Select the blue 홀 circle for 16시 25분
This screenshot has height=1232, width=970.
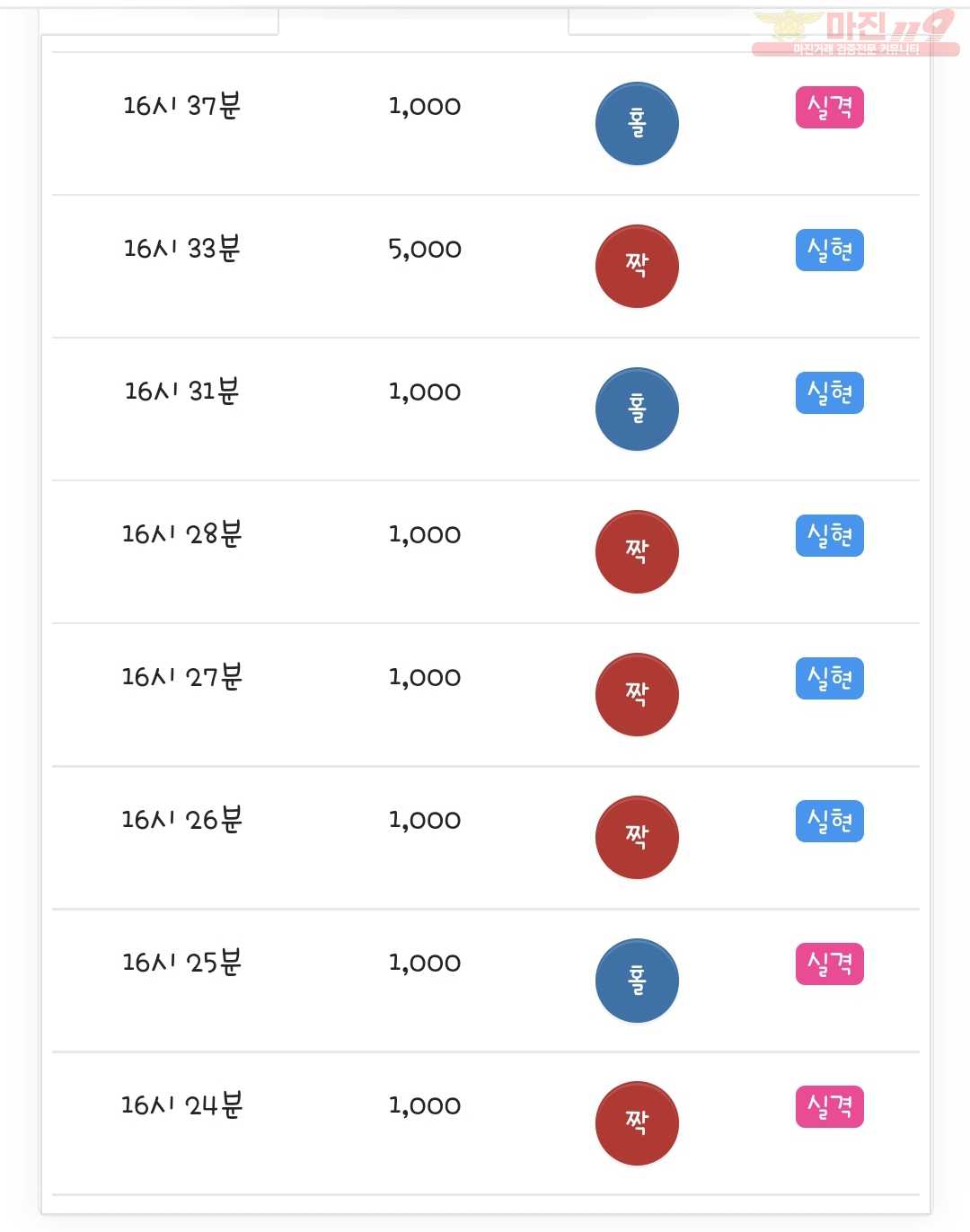pyautogui.click(x=637, y=980)
